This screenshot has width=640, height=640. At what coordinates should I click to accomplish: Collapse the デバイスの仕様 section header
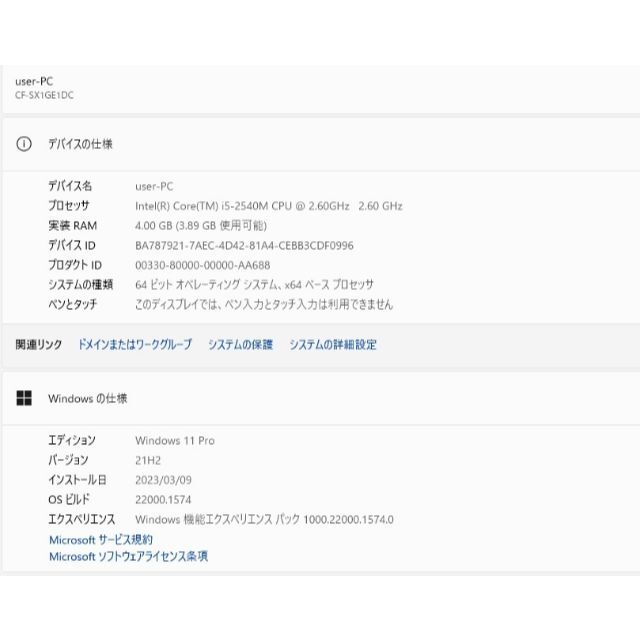tap(321, 144)
